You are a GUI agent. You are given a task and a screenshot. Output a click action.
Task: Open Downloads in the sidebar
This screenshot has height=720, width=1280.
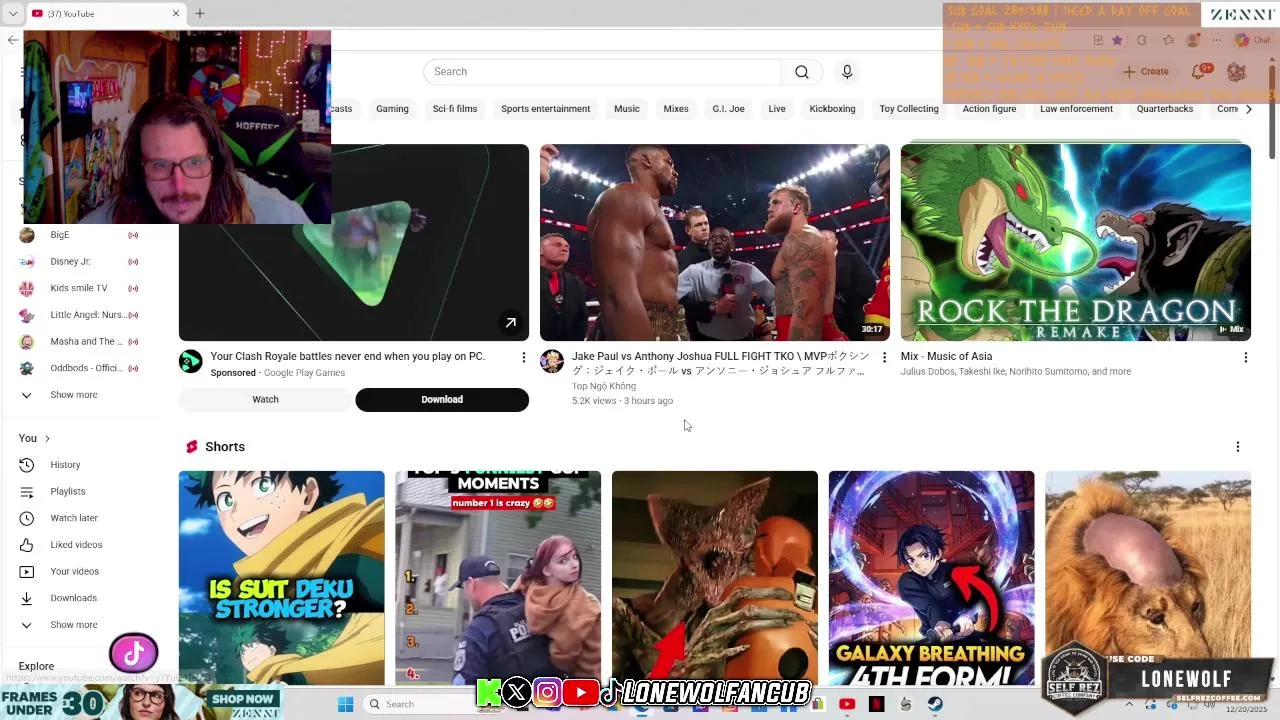coord(73,598)
